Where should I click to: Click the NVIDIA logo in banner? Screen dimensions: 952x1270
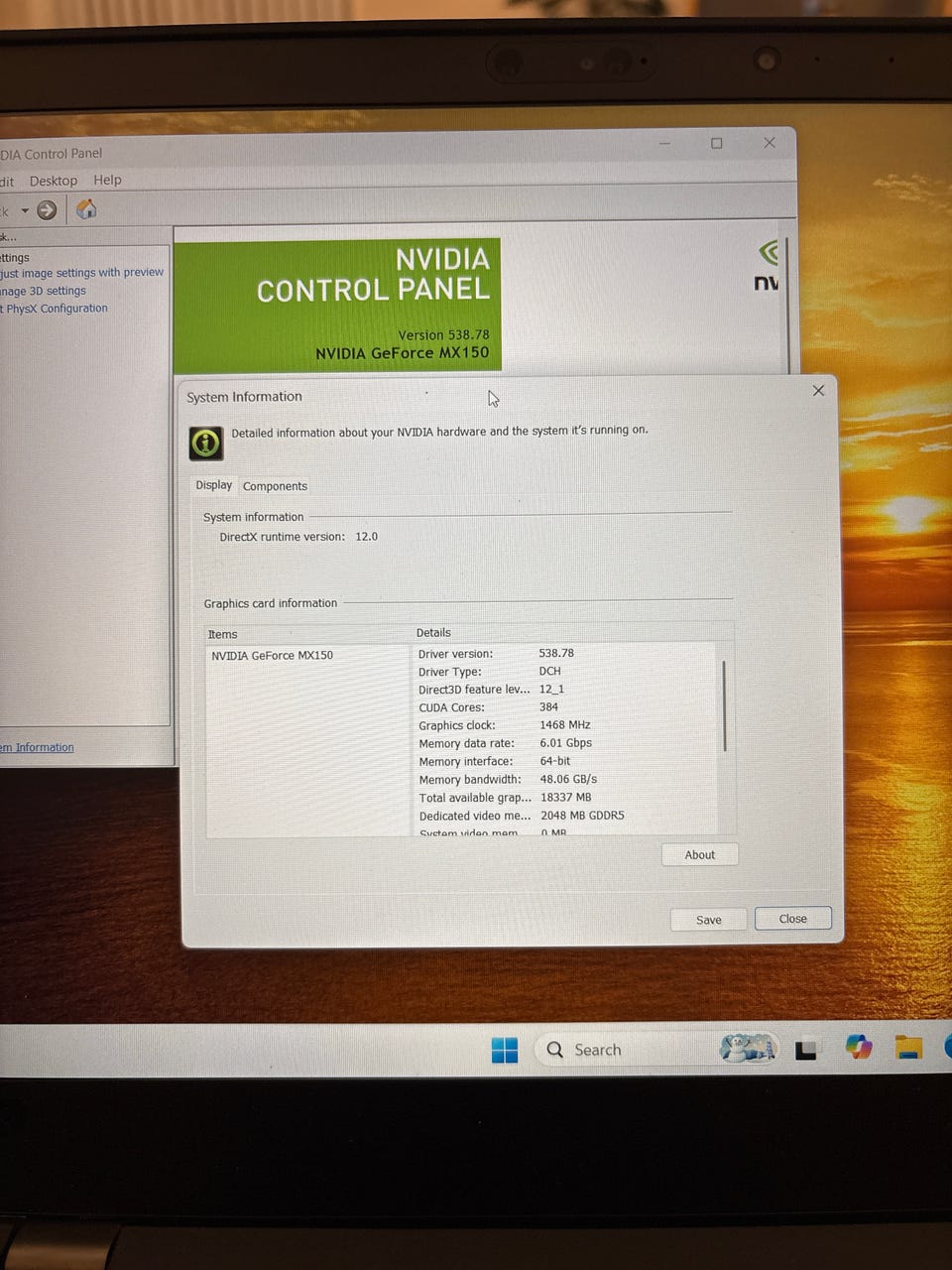(768, 266)
